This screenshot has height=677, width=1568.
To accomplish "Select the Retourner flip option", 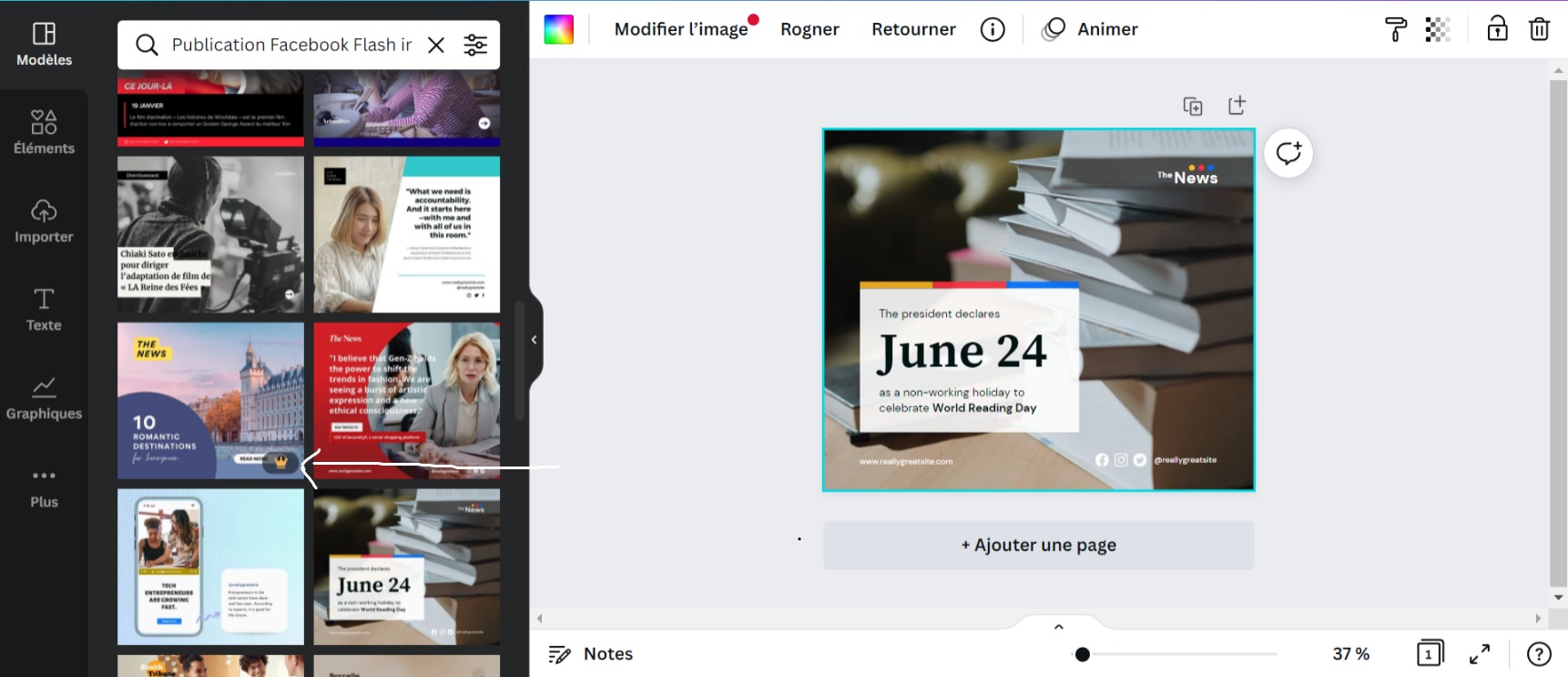I will click(913, 29).
